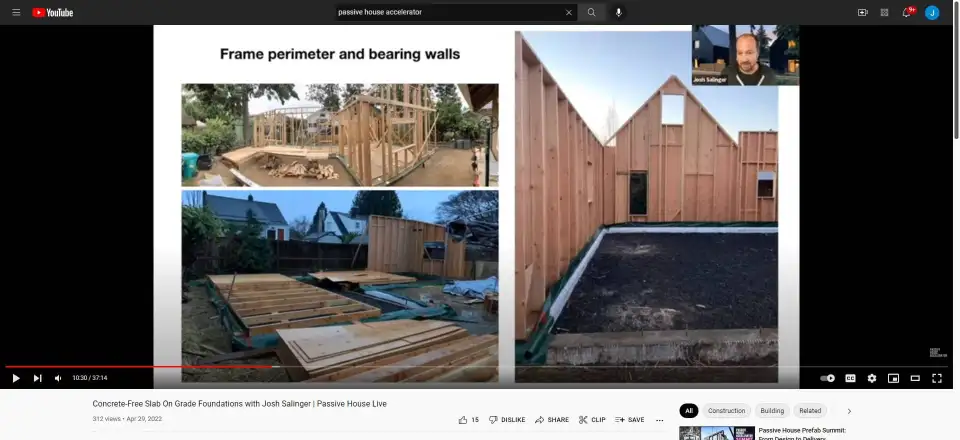Screen dimensions: 960x440
Task: Mute the video volume
Action: [x=58, y=378]
